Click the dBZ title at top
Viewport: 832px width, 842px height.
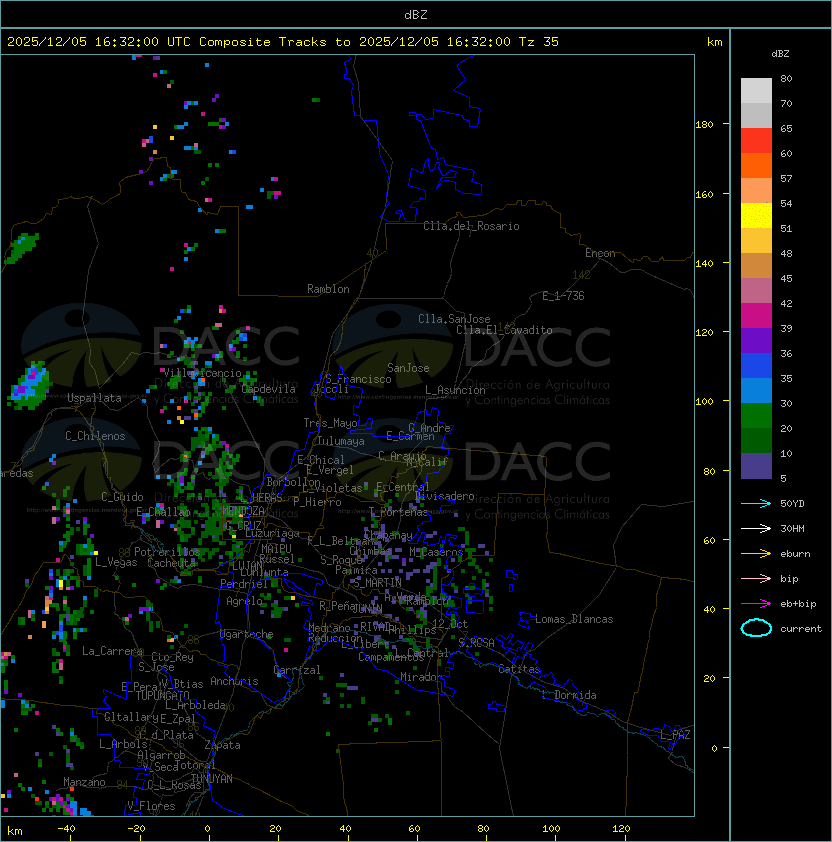pos(416,15)
